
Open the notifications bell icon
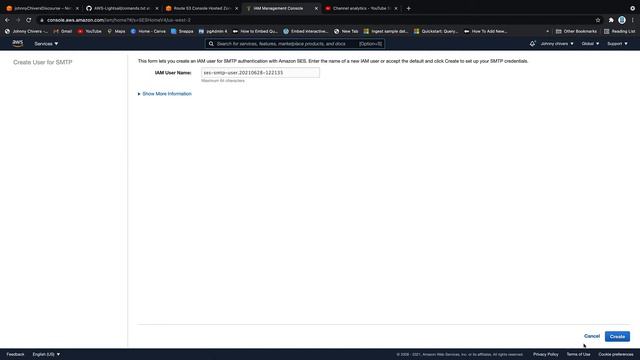(532, 44)
